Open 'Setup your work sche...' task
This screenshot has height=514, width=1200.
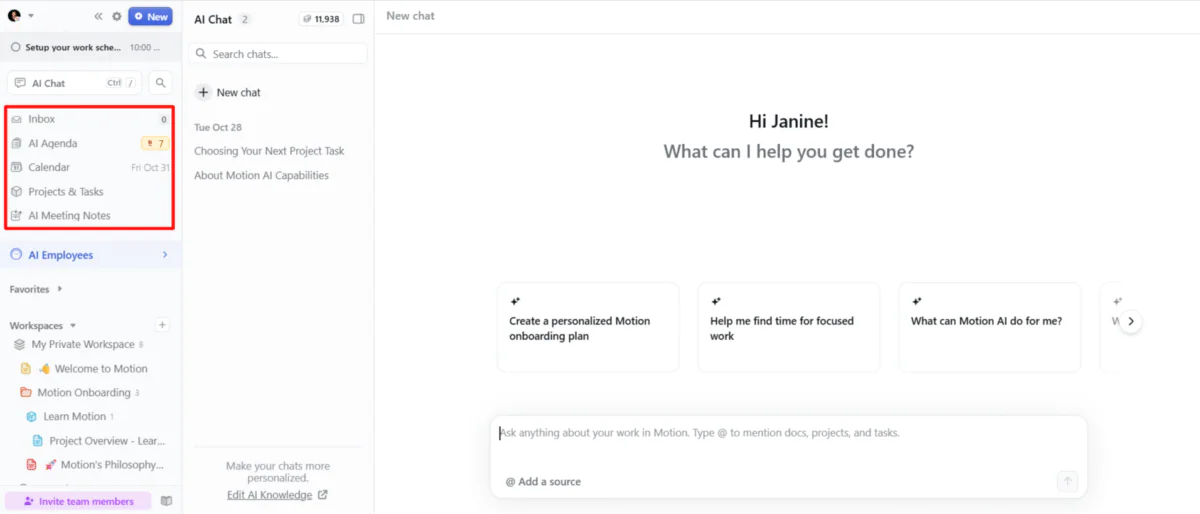(x=73, y=47)
